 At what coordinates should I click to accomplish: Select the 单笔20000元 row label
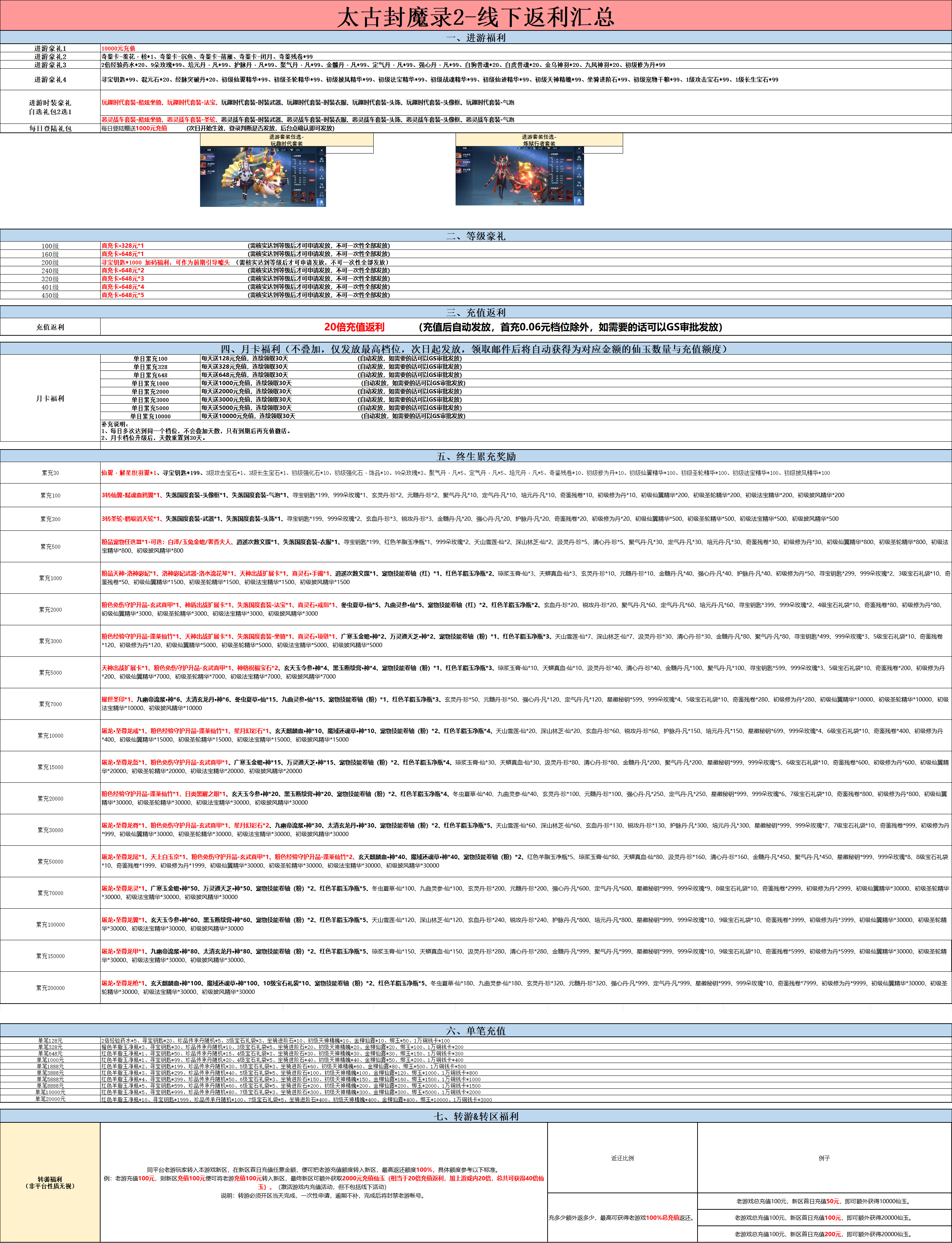pyautogui.click(x=50, y=1099)
